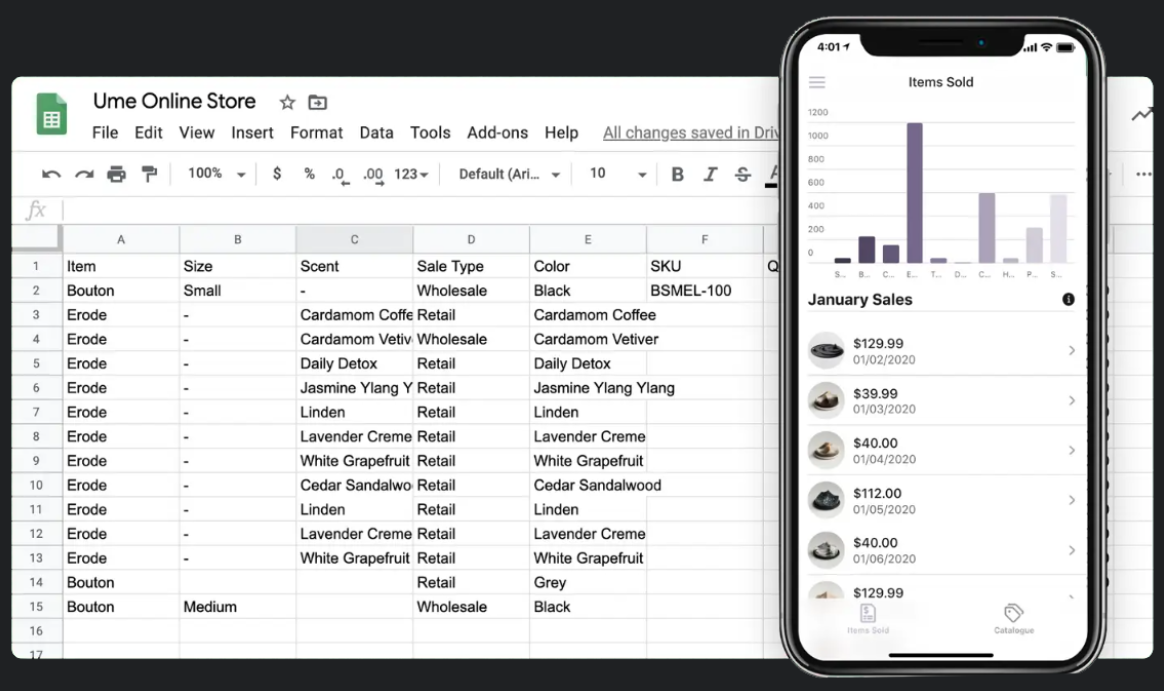Toggle italic formatting
The width and height of the screenshot is (1164, 691).
[x=710, y=174]
